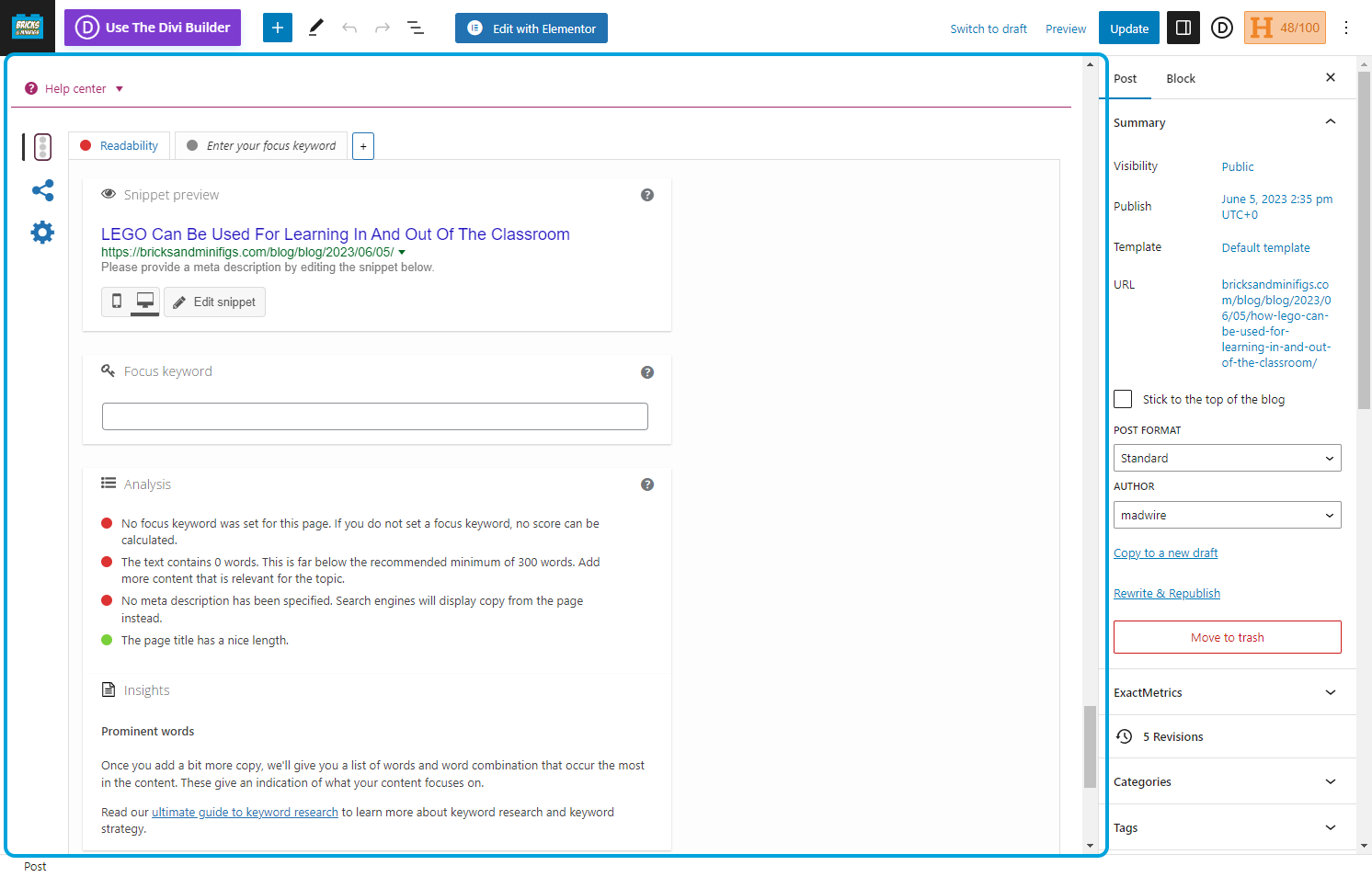This screenshot has height=877, width=1372.
Task: Open the three-dot options menu
Action: point(1346,28)
